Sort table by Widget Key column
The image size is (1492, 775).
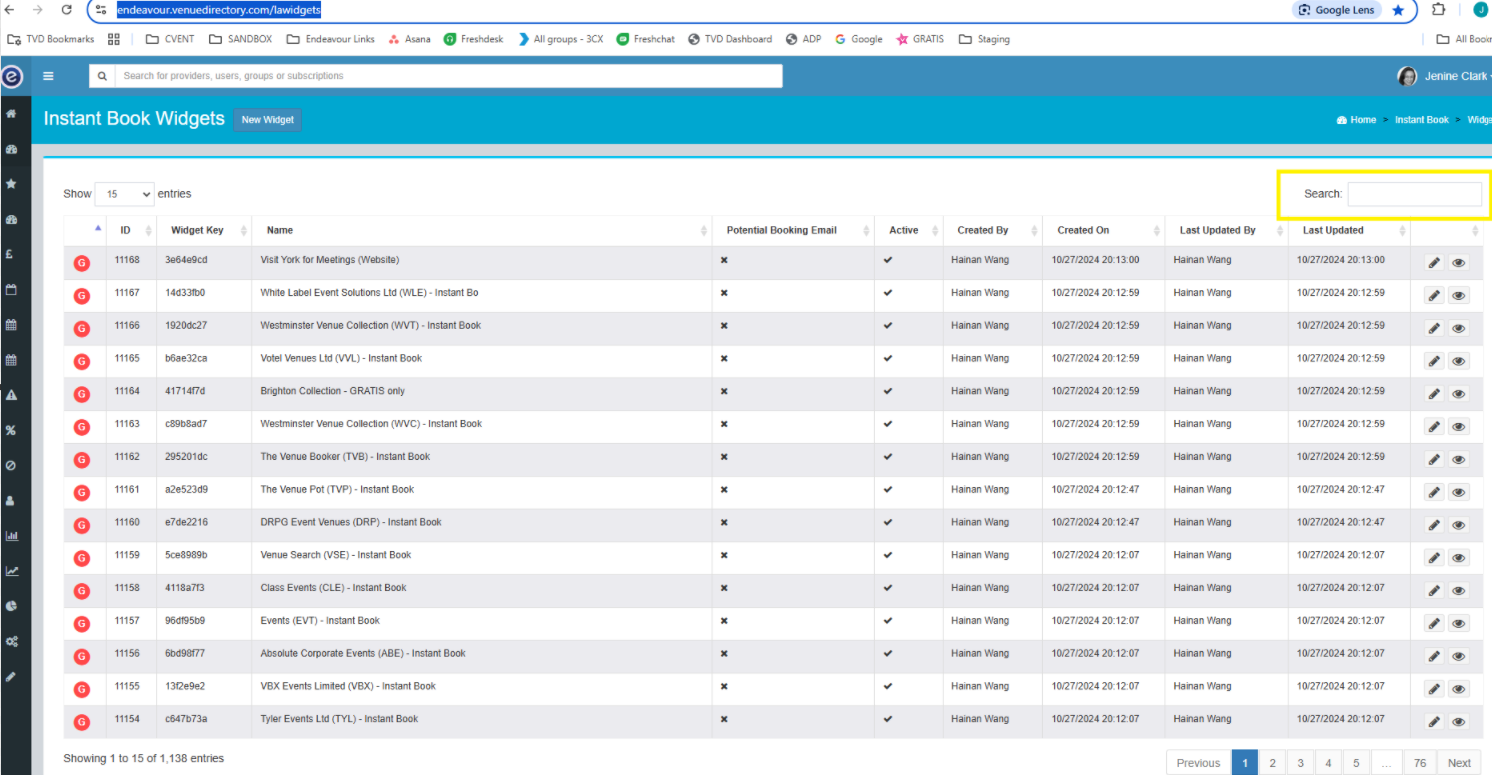204,230
